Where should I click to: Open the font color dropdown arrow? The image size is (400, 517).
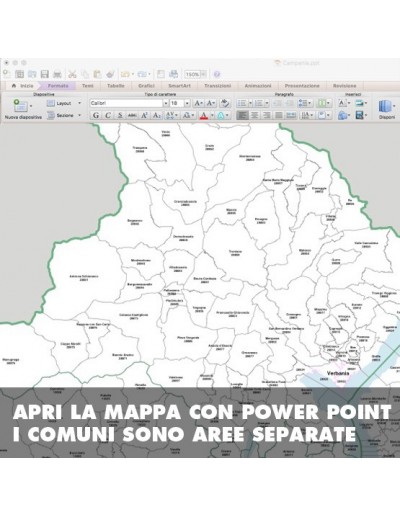pos(212,115)
